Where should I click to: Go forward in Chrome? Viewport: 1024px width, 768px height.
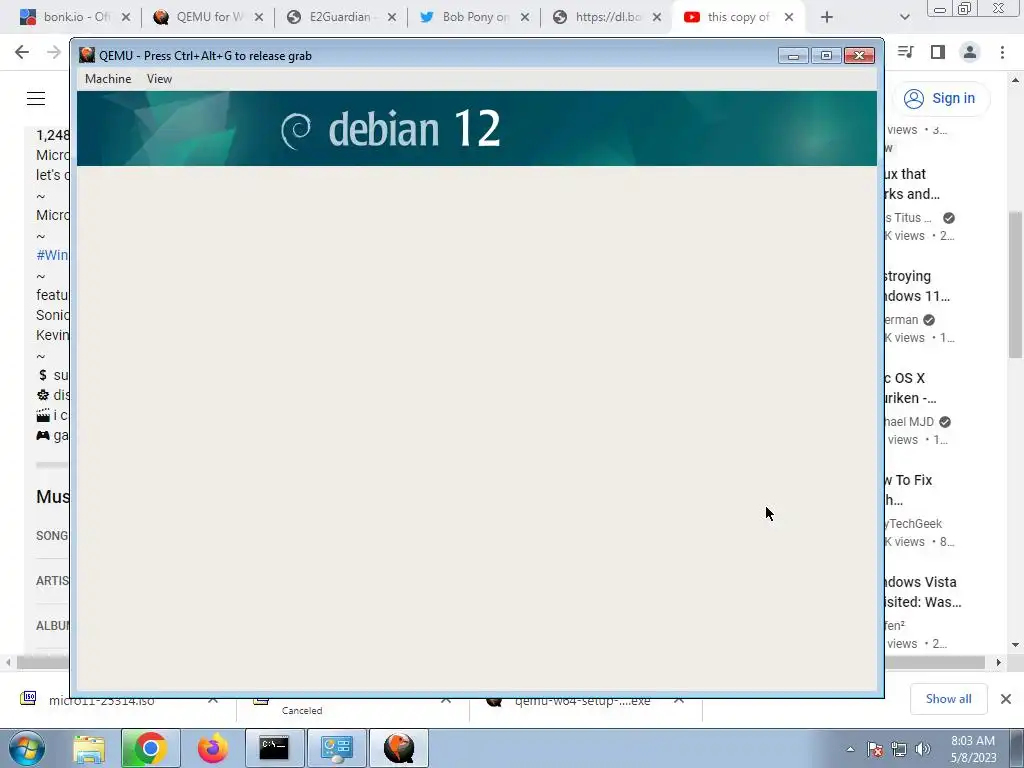(x=54, y=52)
